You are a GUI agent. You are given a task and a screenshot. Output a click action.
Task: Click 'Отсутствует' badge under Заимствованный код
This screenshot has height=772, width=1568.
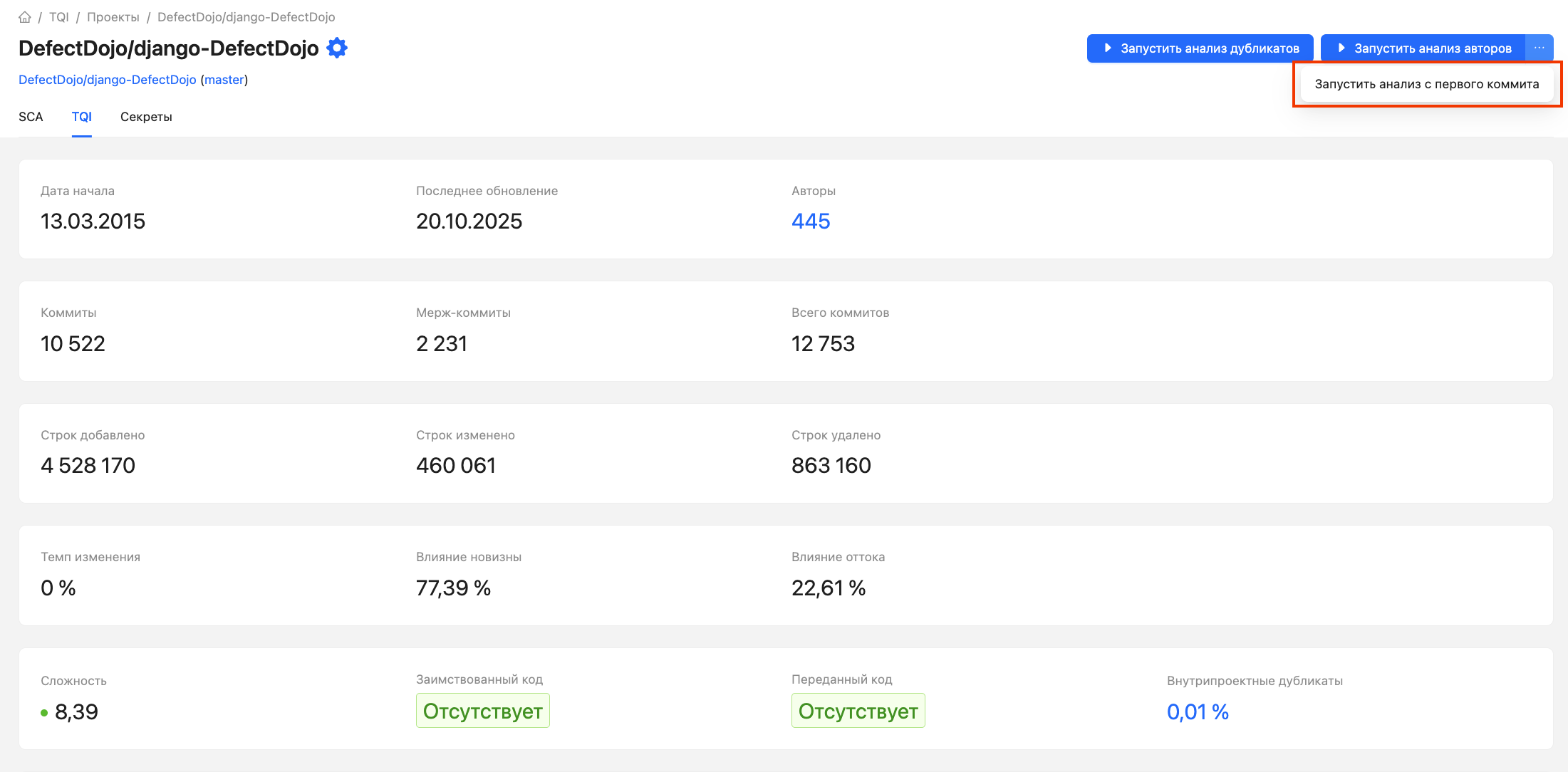483,711
